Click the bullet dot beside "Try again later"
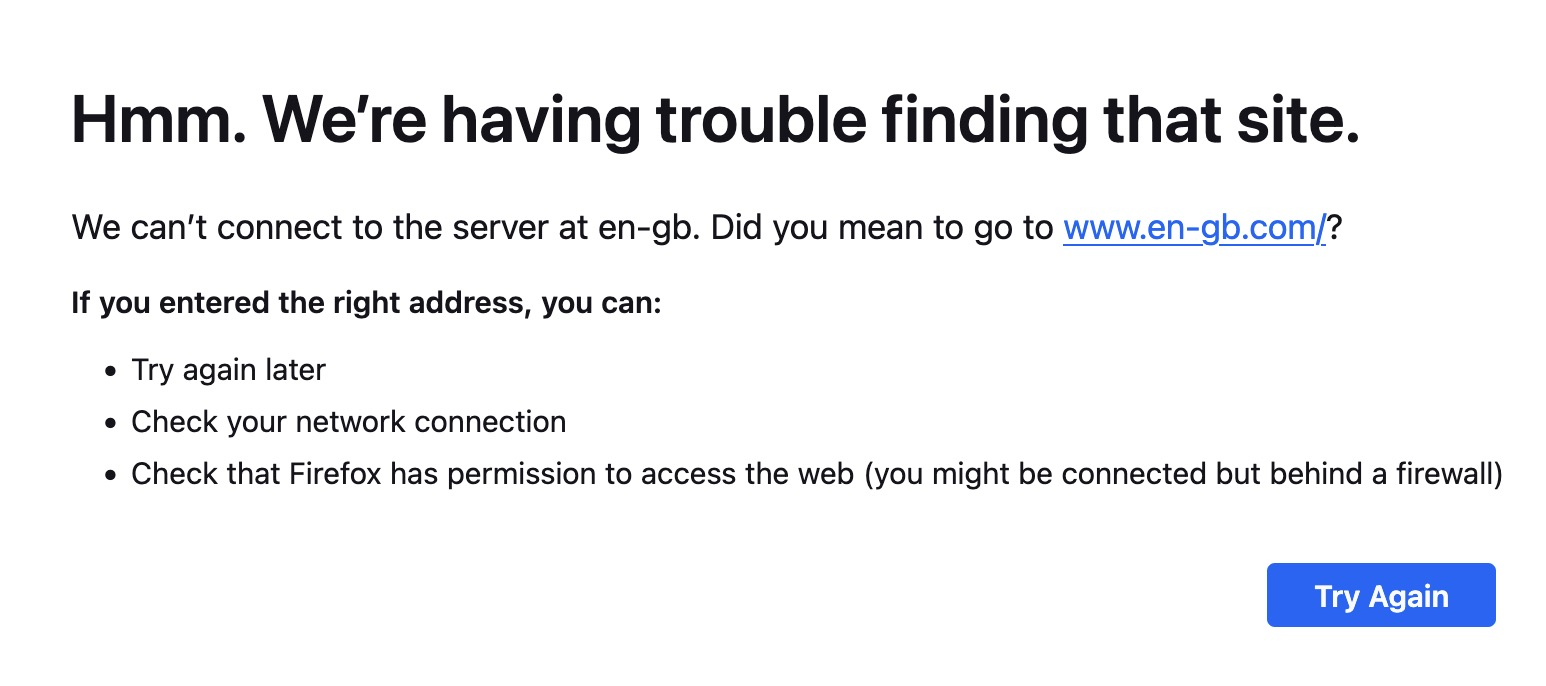This screenshot has height=686, width=1546. coord(110,371)
